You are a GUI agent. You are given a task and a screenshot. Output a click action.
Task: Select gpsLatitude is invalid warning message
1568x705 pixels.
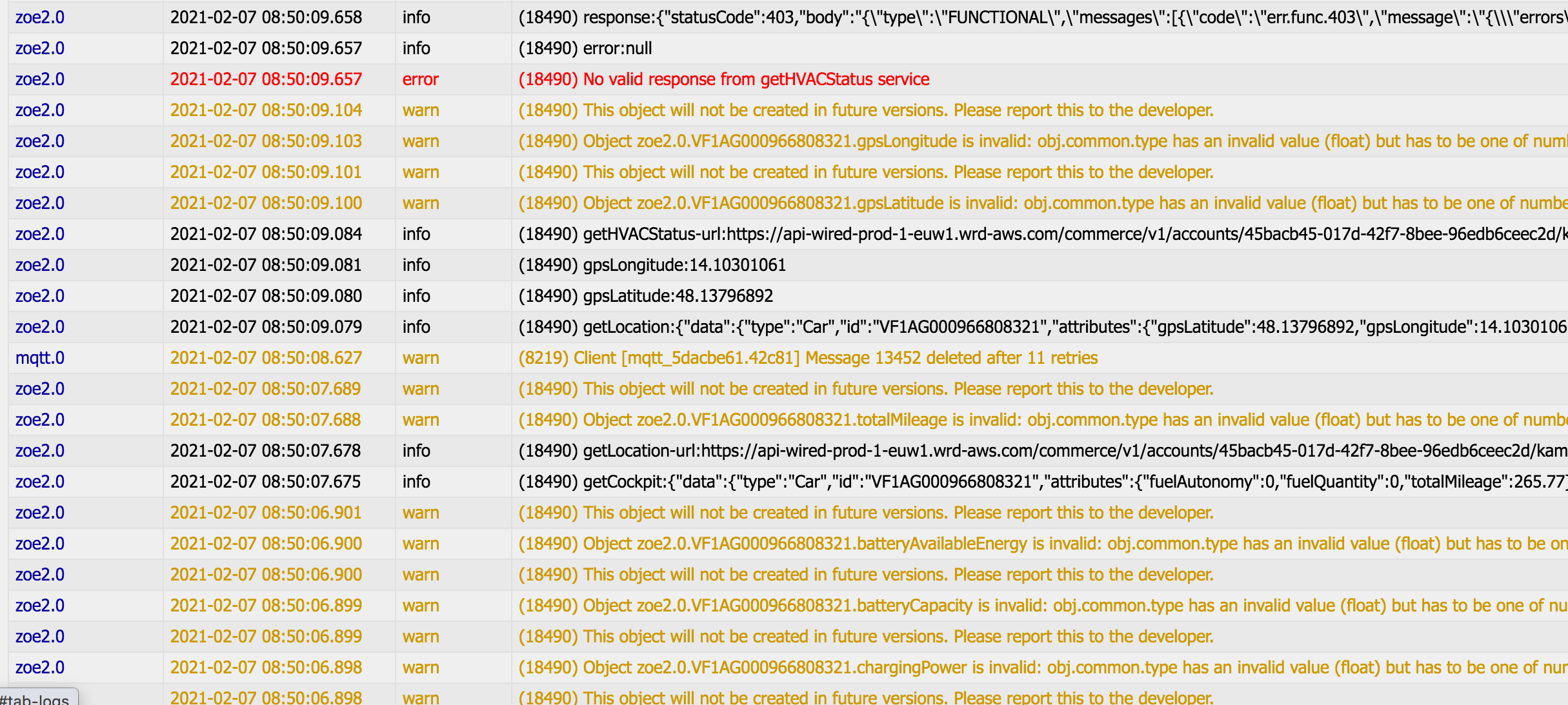coord(1043,203)
